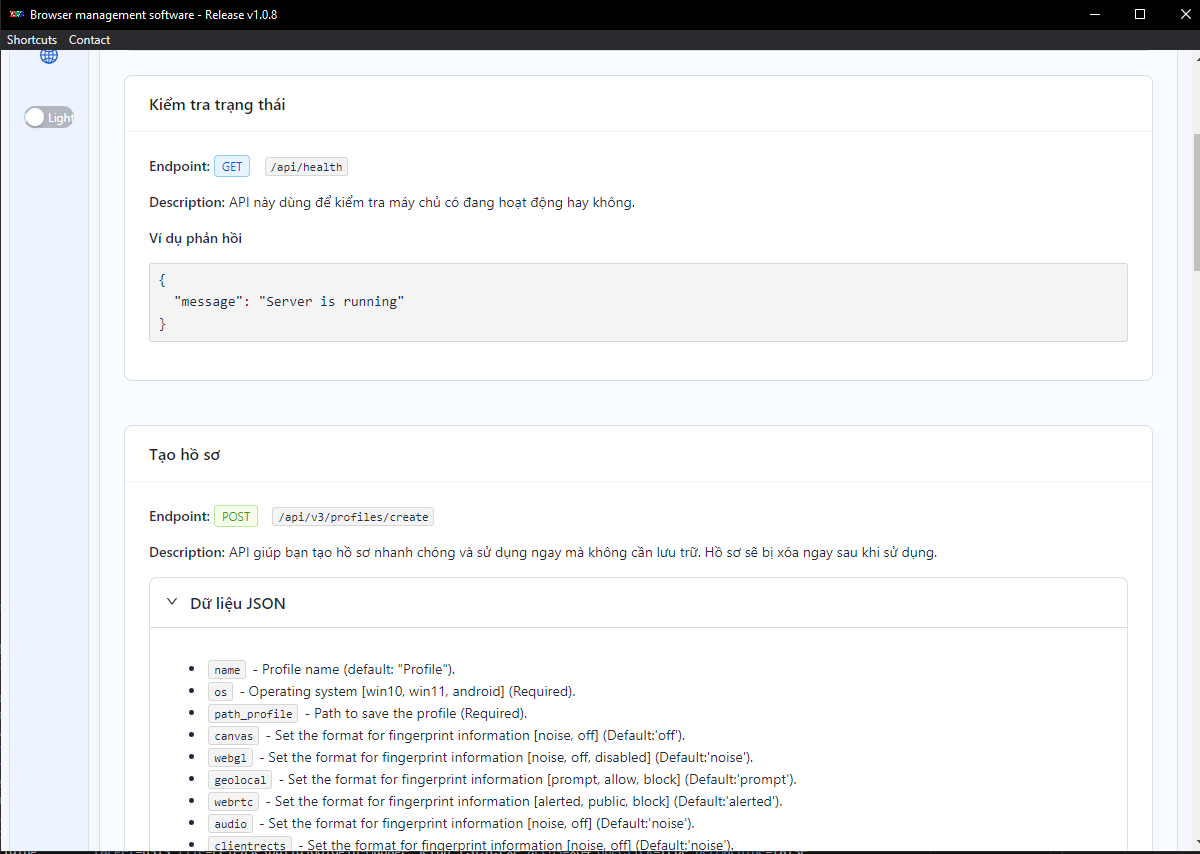Toggle the Light theme switch
Screen dimensions: 1200x854
pyautogui.click(x=49, y=117)
